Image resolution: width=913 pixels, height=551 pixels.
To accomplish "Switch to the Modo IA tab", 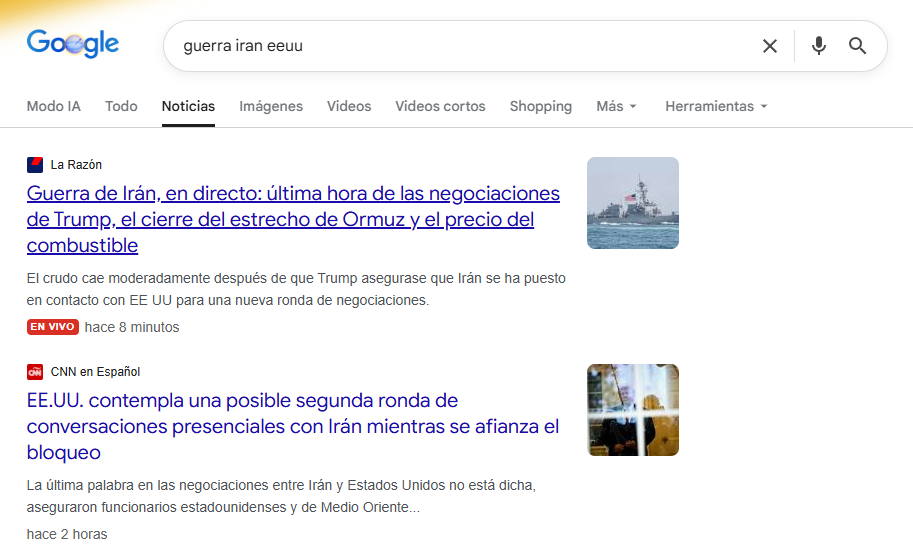I will 54,106.
